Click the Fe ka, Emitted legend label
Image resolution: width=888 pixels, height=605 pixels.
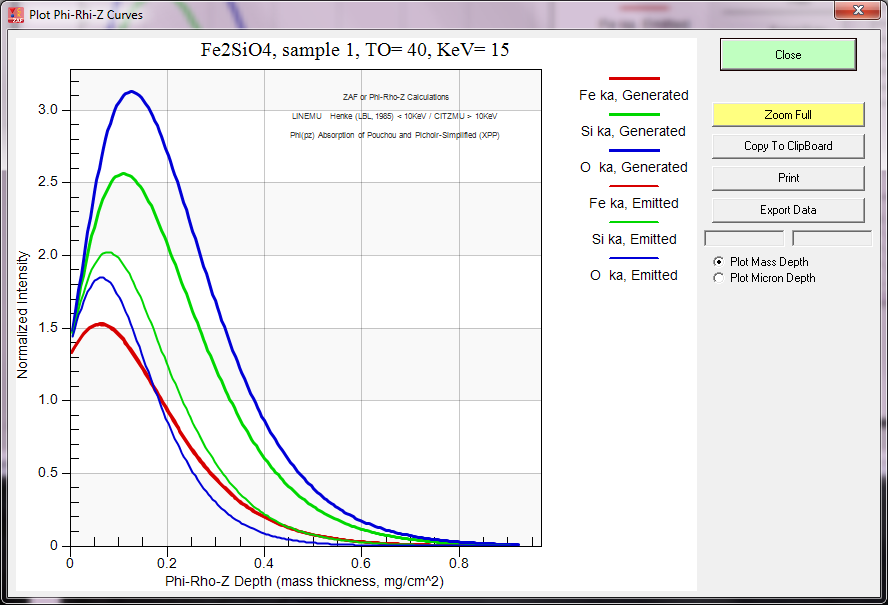633,203
